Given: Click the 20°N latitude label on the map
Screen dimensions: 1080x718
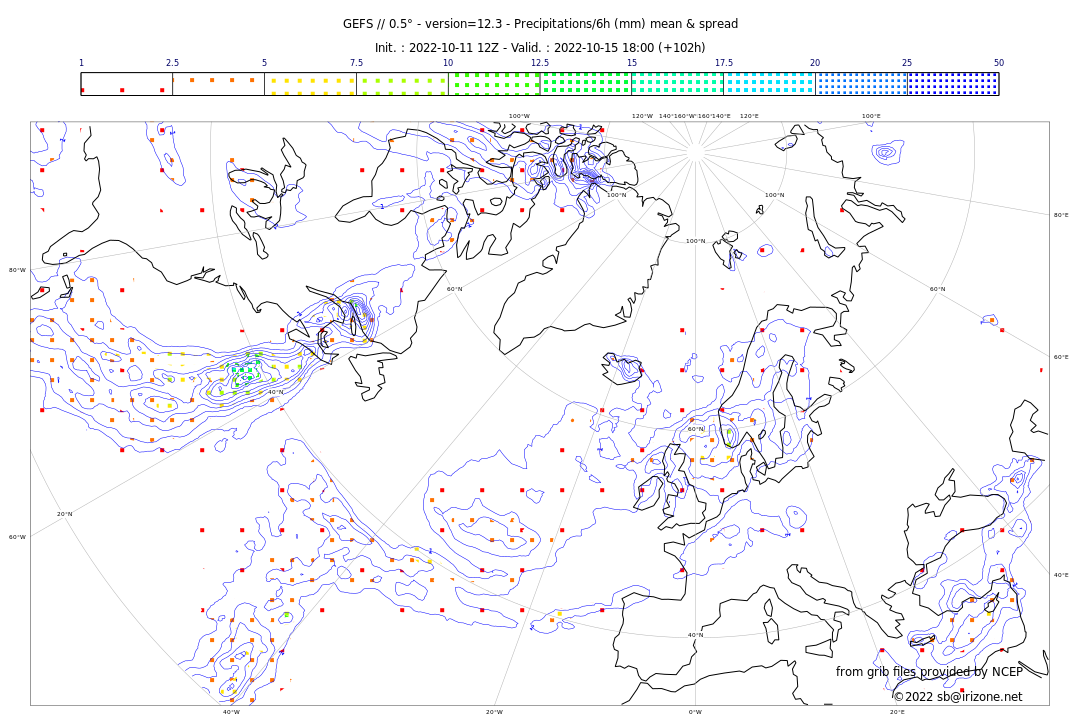Looking at the screenshot, I should click(64, 514).
